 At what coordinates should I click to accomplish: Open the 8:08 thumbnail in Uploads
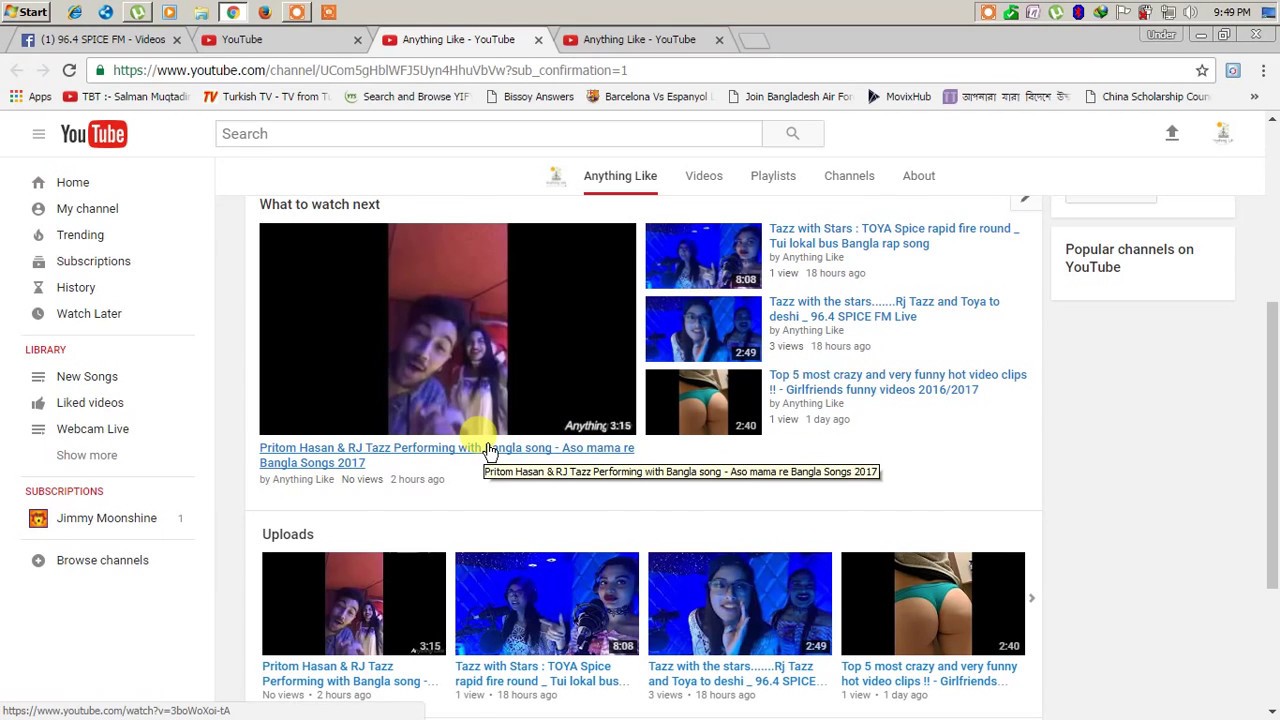[x=547, y=603]
